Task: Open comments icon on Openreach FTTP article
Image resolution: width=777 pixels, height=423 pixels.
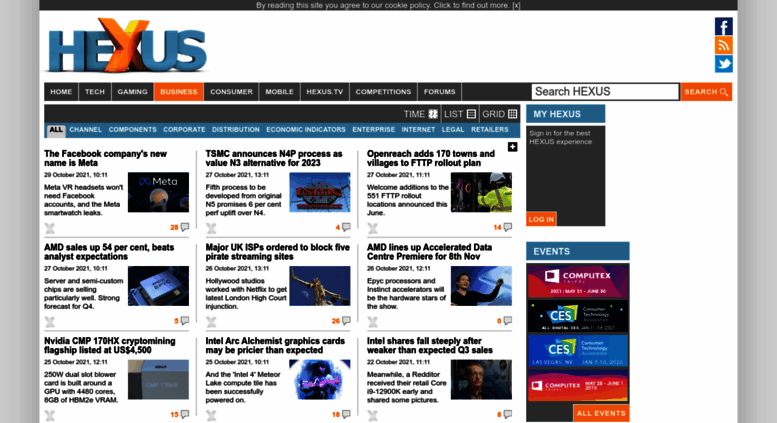Action: [x=508, y=227]
